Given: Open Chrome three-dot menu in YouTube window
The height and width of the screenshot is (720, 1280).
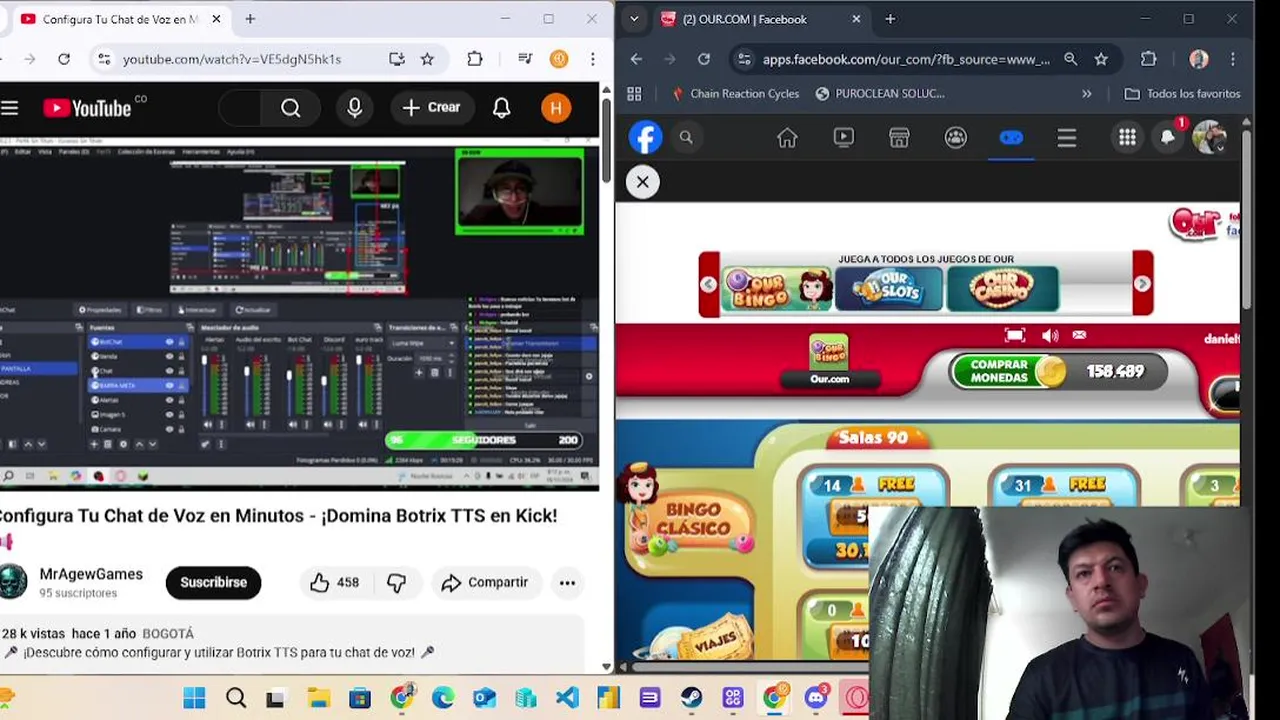Looking at the screenshot, I should pyautogui.click(x=594, y=59).
